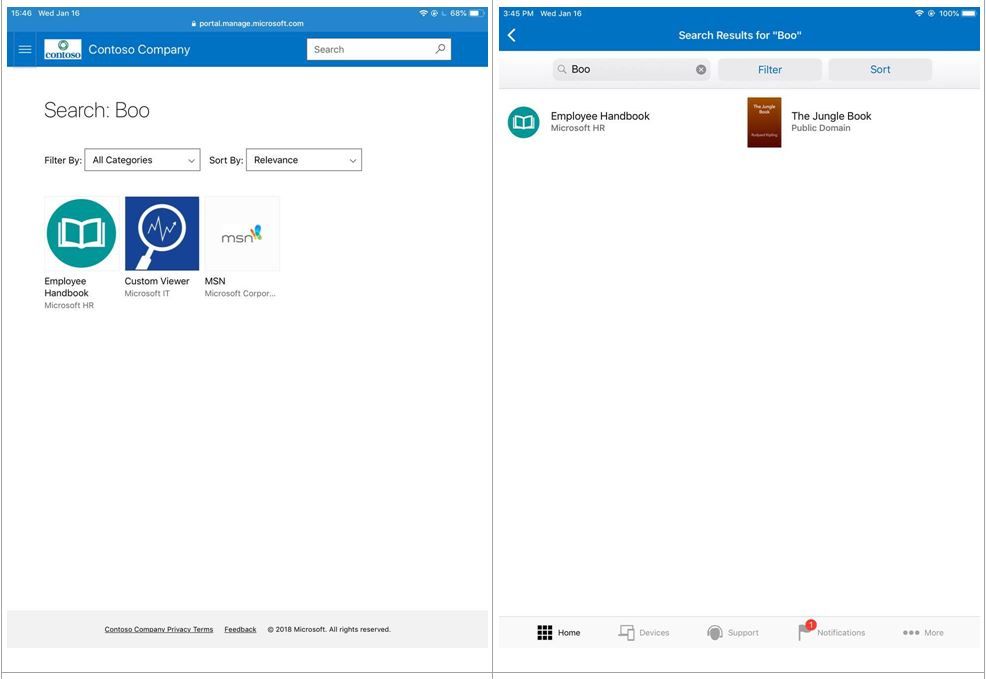This screenshot has height=679, width=986.
Task: Click the Microsoft HR publisher text in web results
Action: coord(69,305)
